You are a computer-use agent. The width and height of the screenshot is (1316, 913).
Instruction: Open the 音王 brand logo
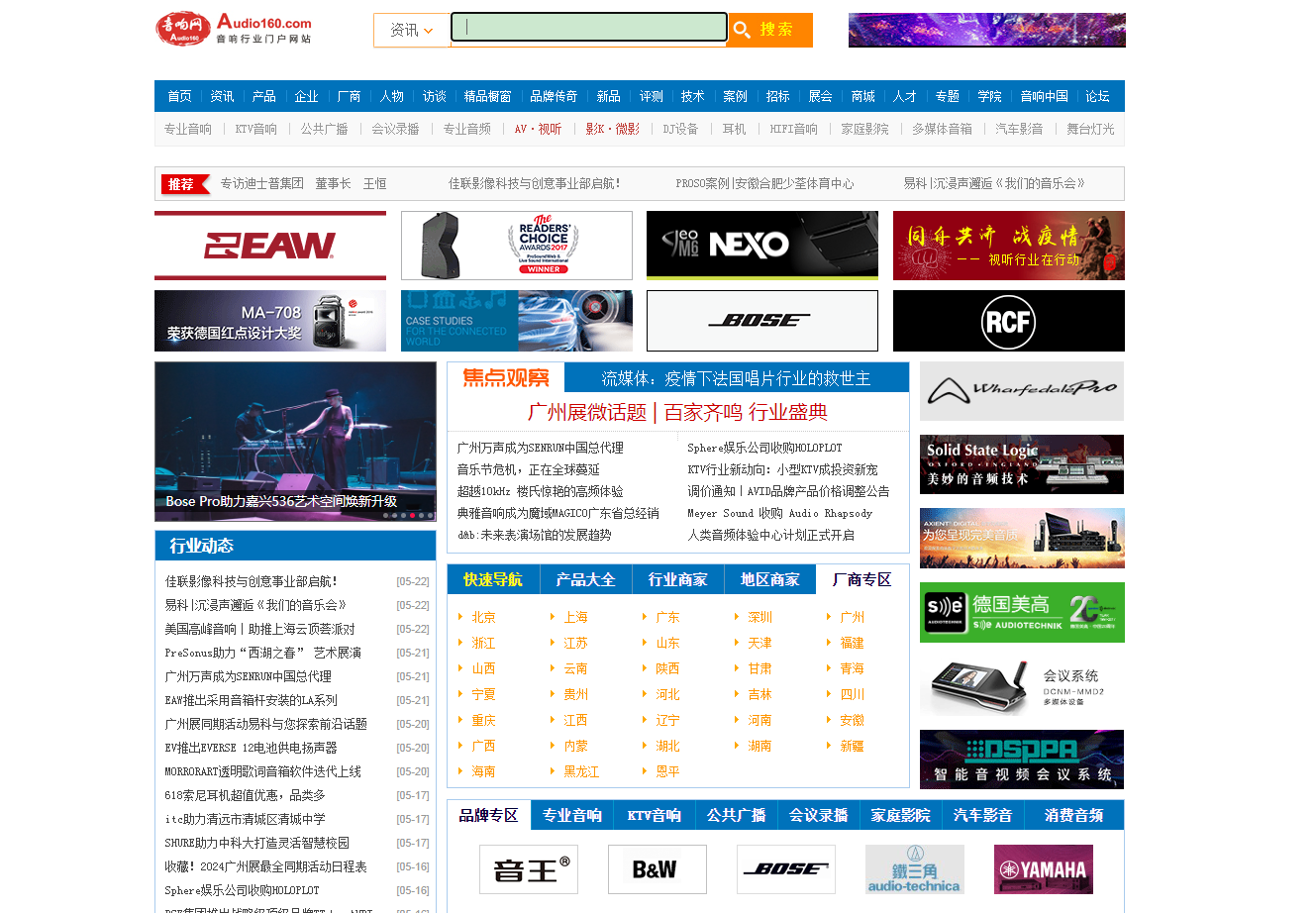tap(529, 869)
